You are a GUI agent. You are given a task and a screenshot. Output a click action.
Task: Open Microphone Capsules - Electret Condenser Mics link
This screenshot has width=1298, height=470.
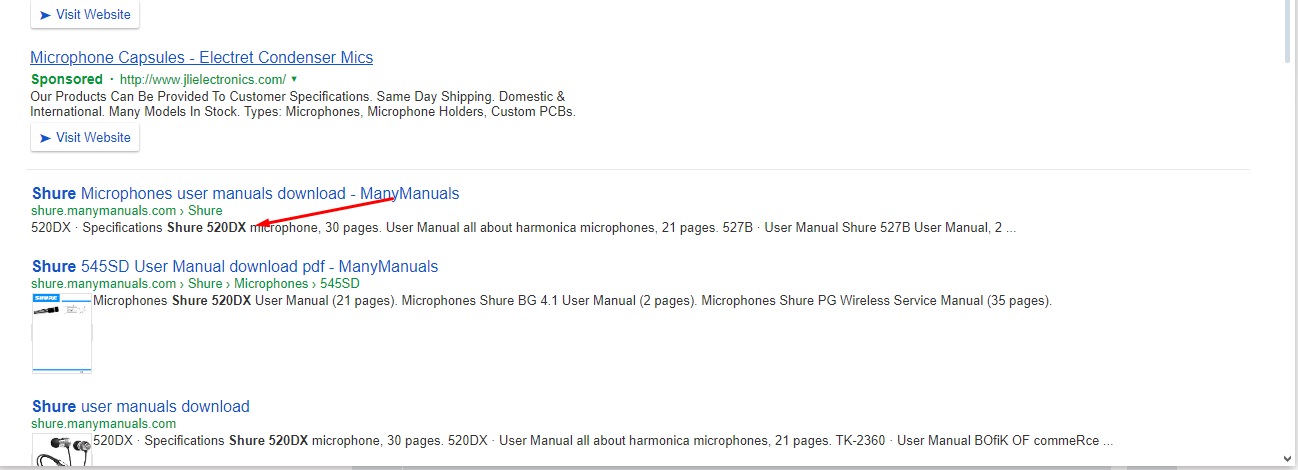click(202, 58)
